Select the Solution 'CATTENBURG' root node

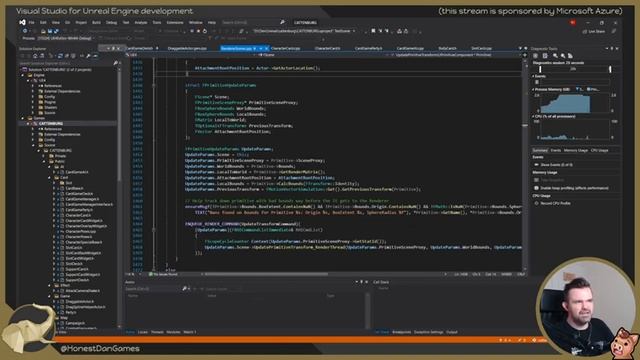[x=57, y=70]
